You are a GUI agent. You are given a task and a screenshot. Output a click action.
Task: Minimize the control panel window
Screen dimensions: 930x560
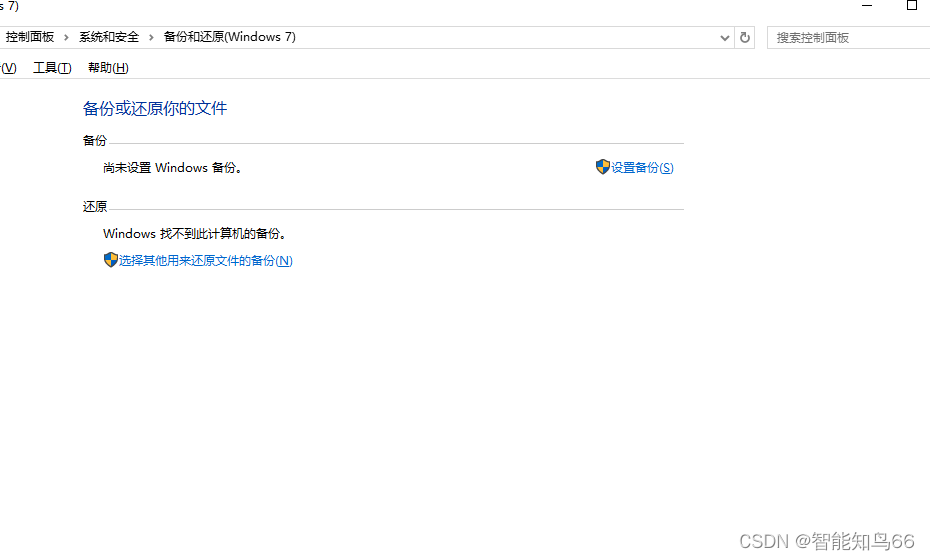click(x=867, y=6)
